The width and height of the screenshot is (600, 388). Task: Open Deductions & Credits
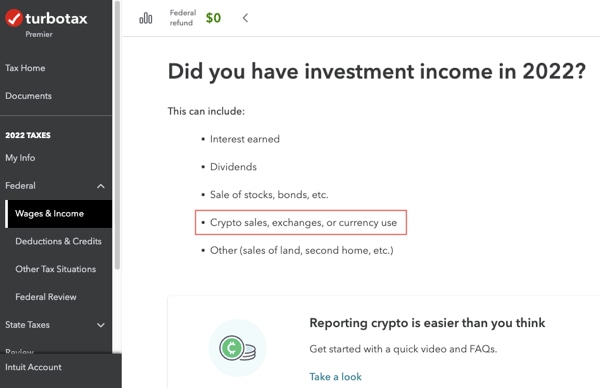pos(58,241)
